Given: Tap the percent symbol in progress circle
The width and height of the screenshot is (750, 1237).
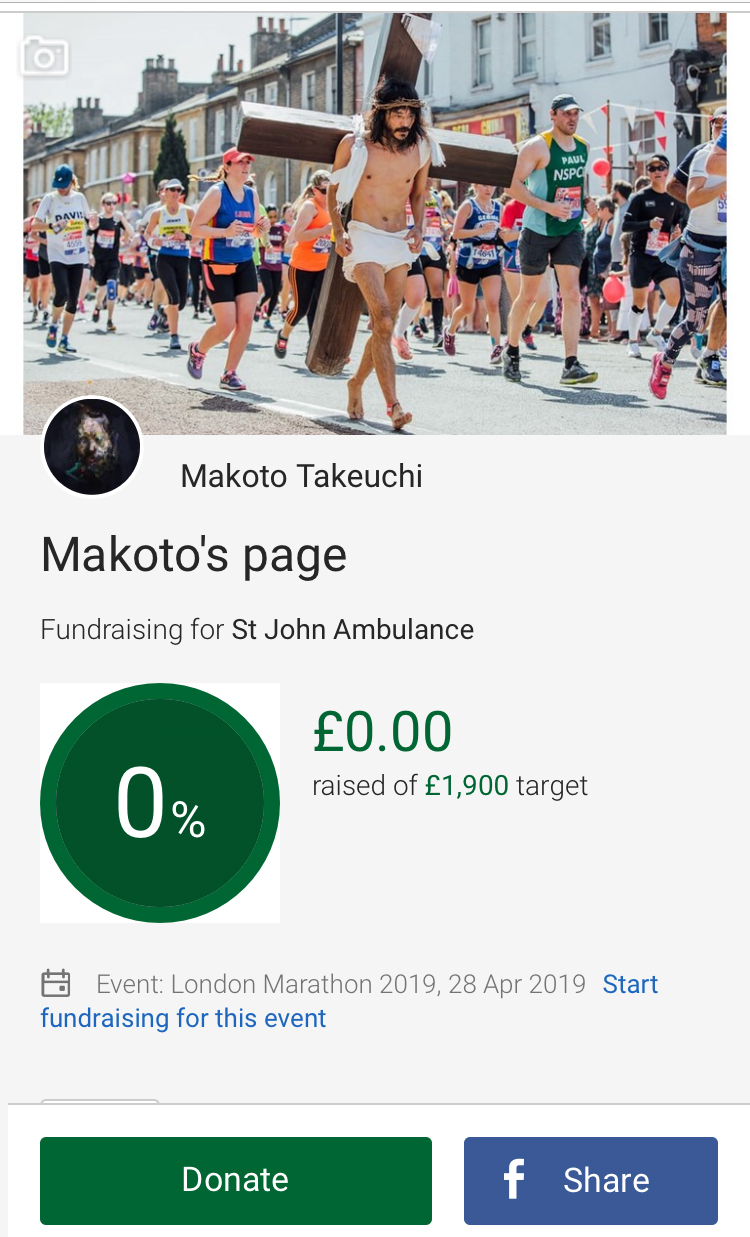Looking at the screenshot, I should pos(188,820).
